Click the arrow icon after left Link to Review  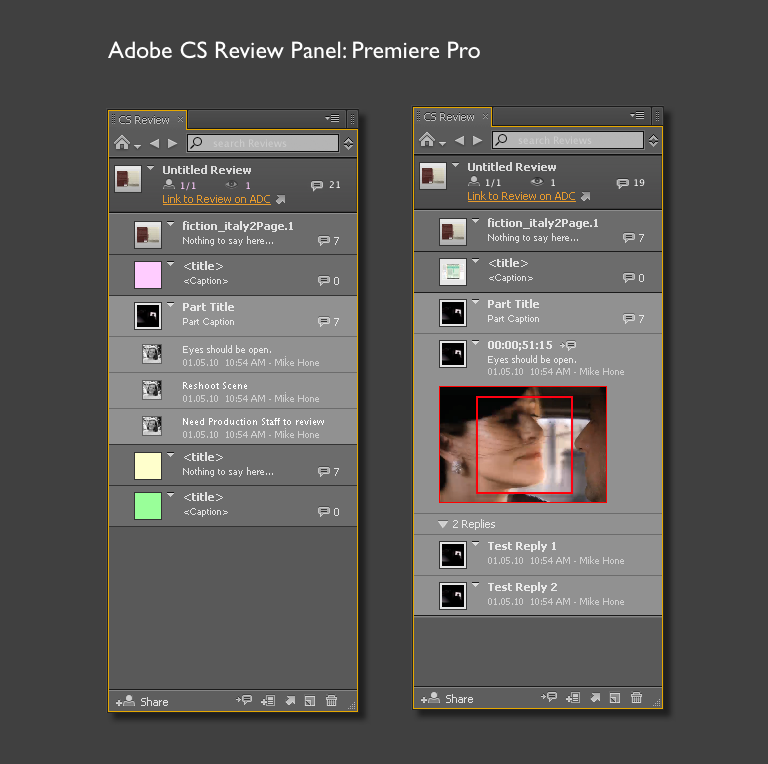click(281, 199)
